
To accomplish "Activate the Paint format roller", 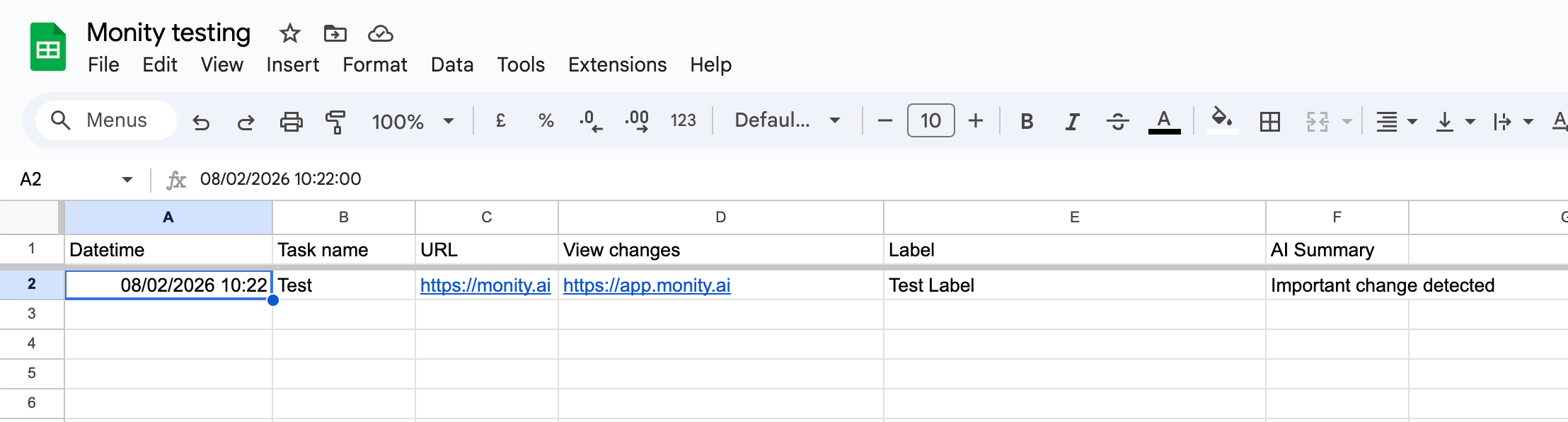I will pyautogui.click(x=335, y=122).
